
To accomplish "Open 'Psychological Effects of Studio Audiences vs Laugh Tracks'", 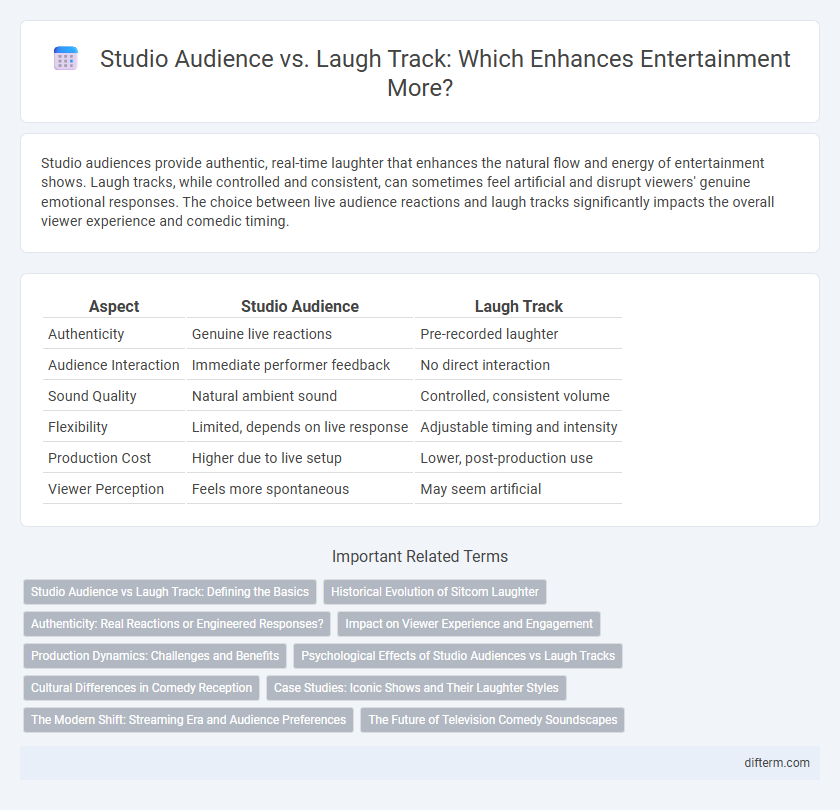I will click(x=458, y=656).
